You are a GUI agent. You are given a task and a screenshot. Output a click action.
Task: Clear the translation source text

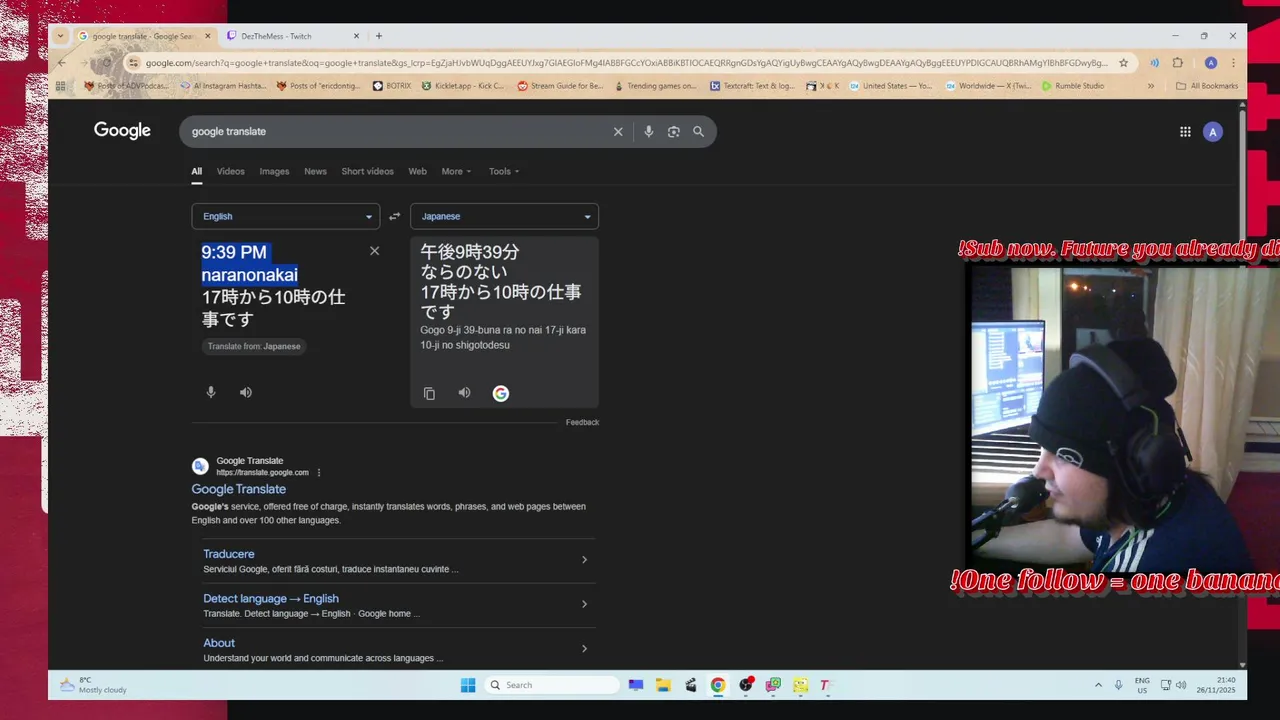coord(374,251)
